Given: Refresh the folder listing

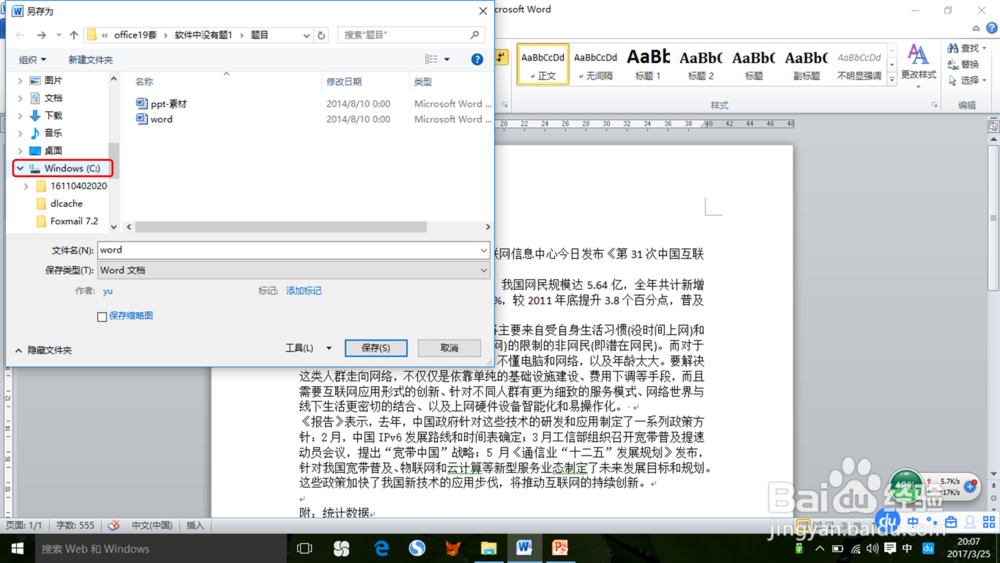Looking at the screenshot, I should pos(321,35).
